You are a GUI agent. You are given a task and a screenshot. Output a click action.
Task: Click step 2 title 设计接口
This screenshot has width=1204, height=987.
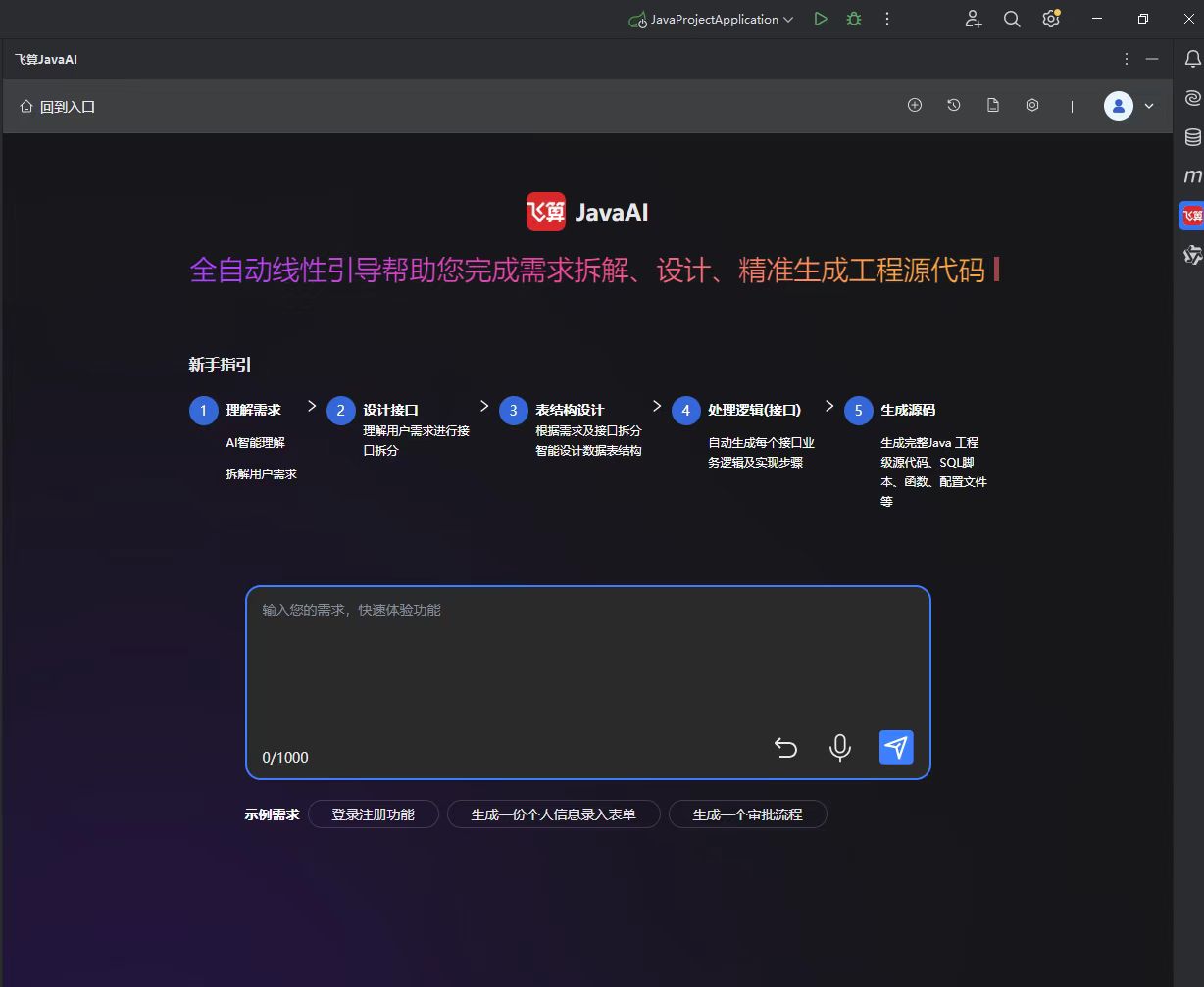click(391, 410)
